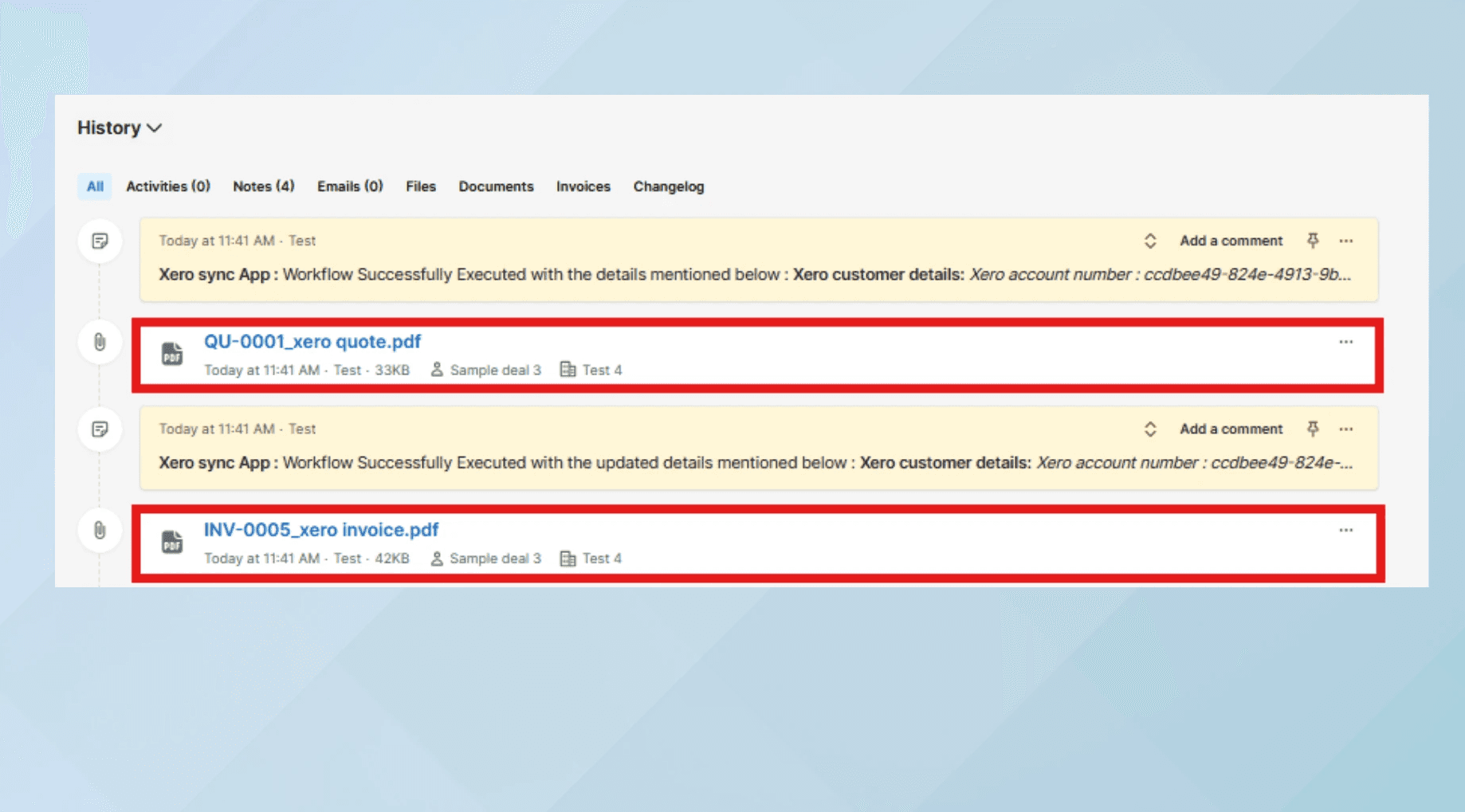Click second note body 'with the updated details mentioned below'
The height and width of the screenshot is (812, 1465).
coord(689,463)
